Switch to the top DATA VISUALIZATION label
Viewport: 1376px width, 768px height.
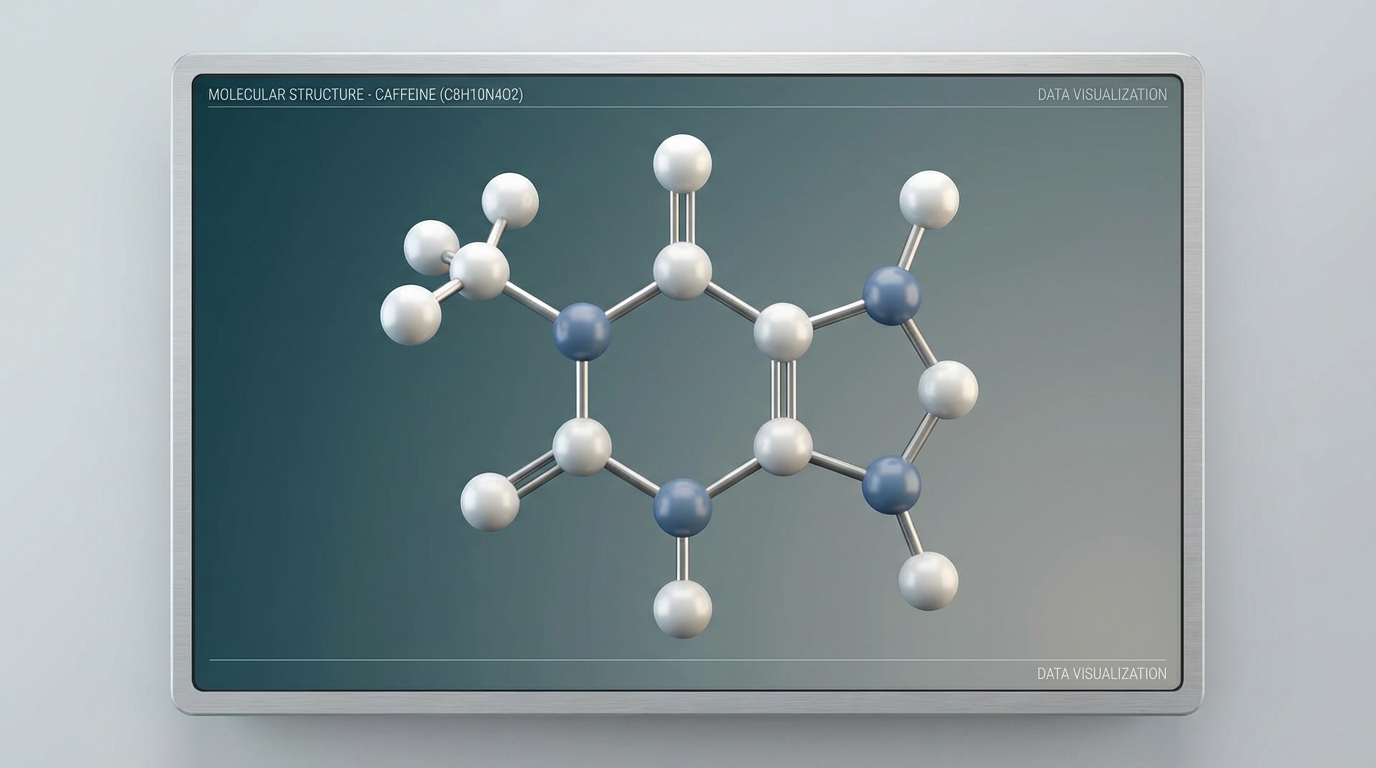click(x=1101, y=93)
